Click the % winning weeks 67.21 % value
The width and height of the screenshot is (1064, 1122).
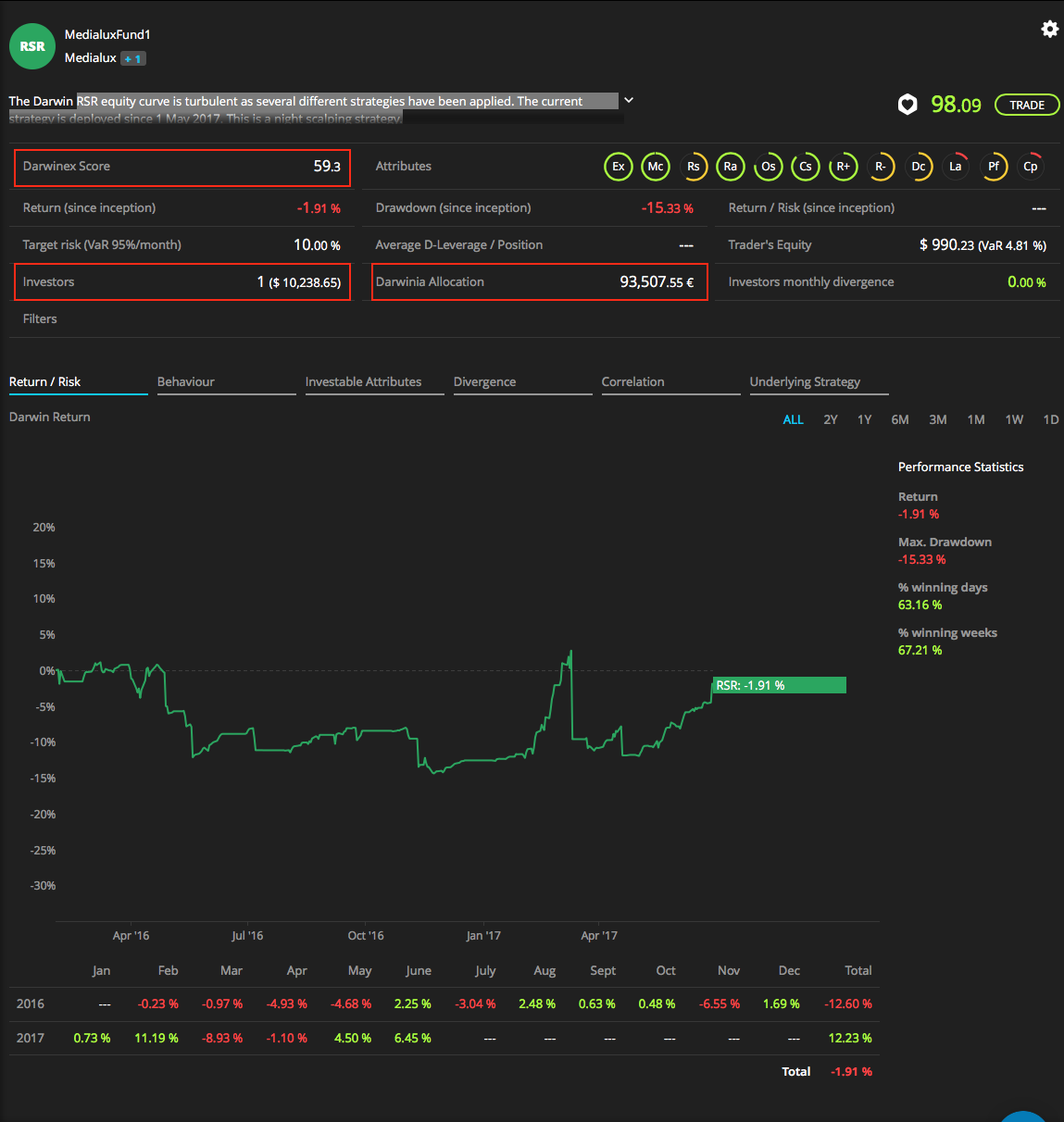tap(920, 650)
